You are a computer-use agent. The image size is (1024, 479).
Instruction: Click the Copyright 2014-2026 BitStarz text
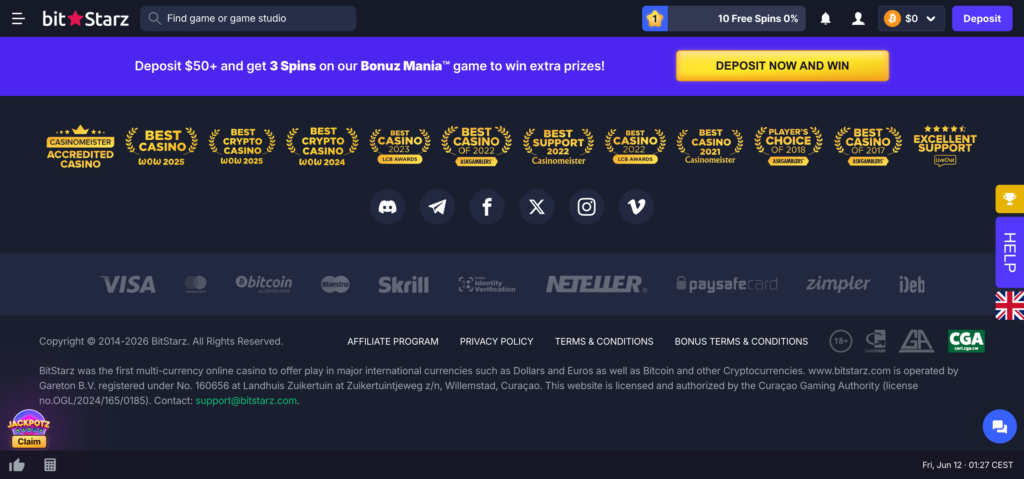pyautogui.click(x=161, y=341)
